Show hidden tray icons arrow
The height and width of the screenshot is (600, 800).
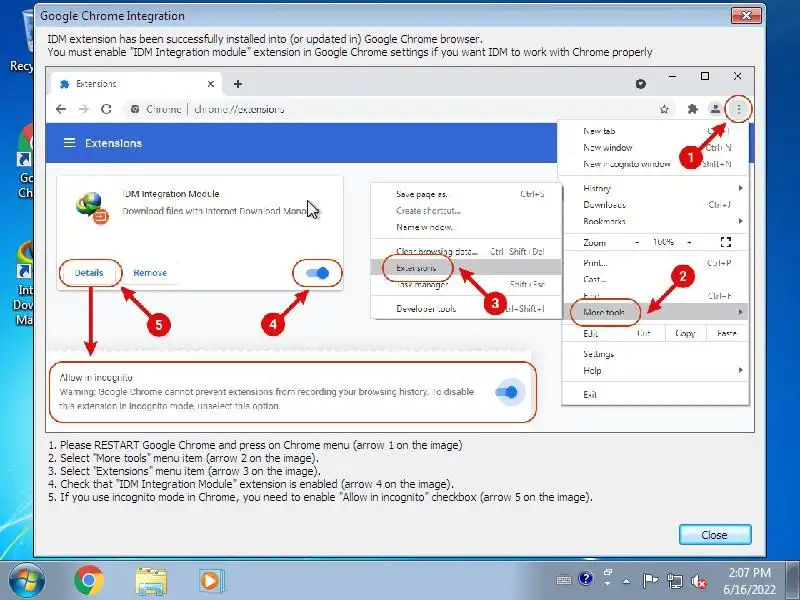coord(627,581)
